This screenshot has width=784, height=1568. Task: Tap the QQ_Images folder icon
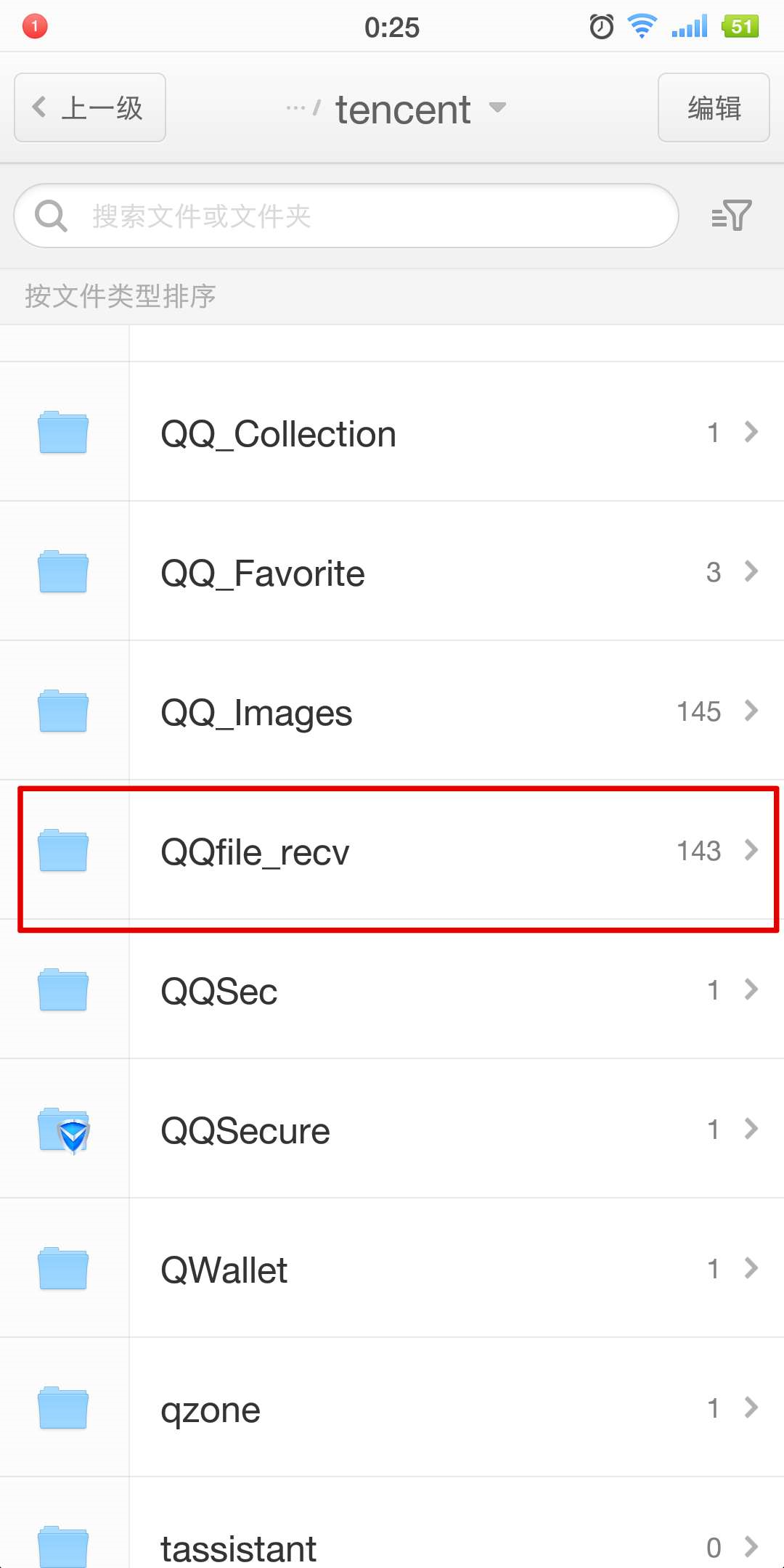pos(63,711)
